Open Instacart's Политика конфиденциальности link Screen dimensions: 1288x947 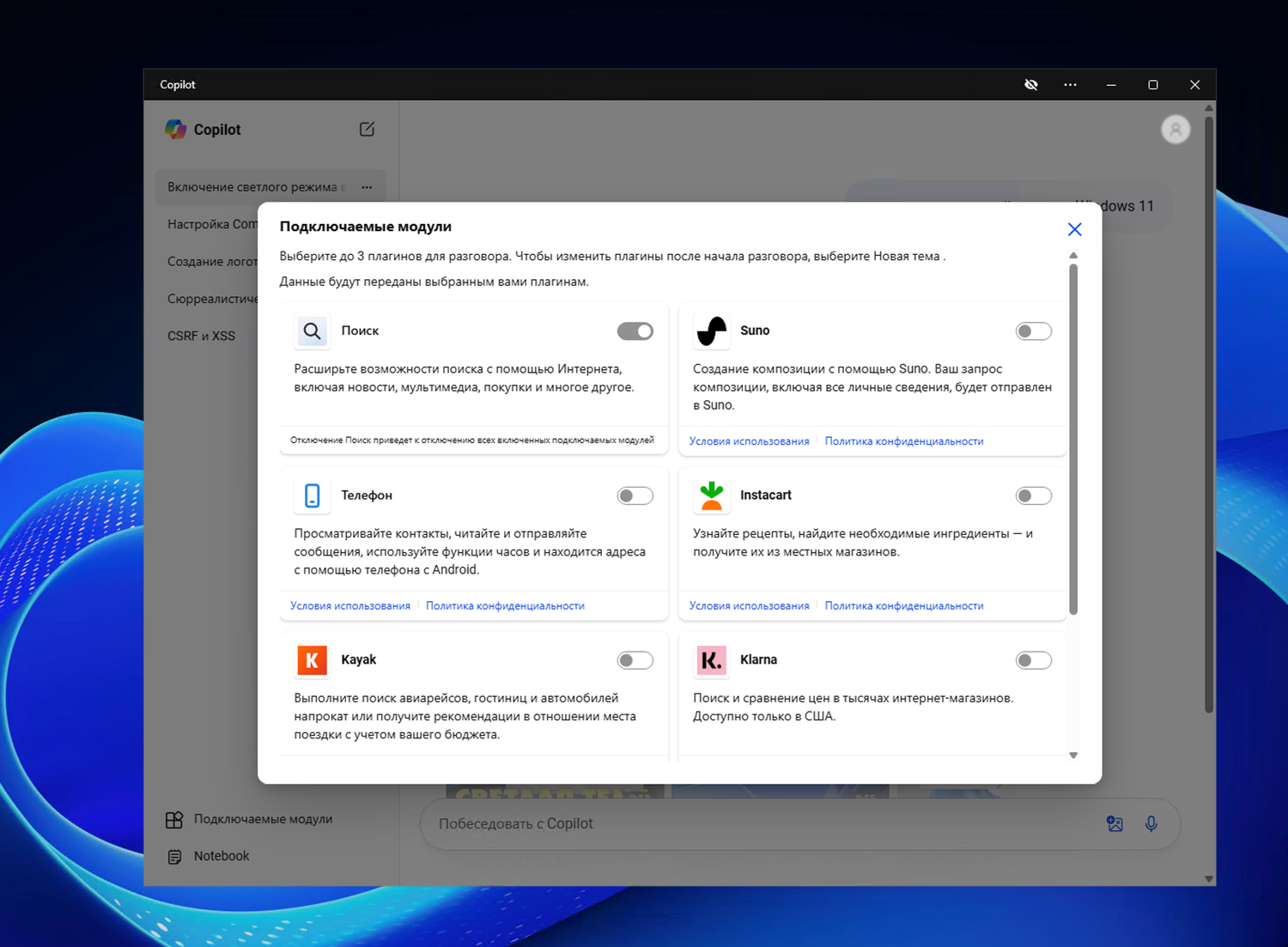tap(904, 606)
